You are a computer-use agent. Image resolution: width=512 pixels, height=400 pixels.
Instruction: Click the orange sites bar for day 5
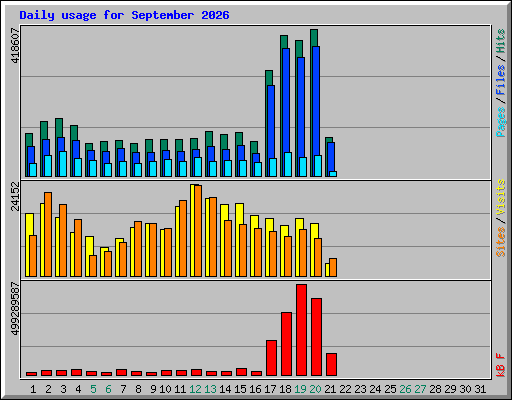[x=93, y=266]
